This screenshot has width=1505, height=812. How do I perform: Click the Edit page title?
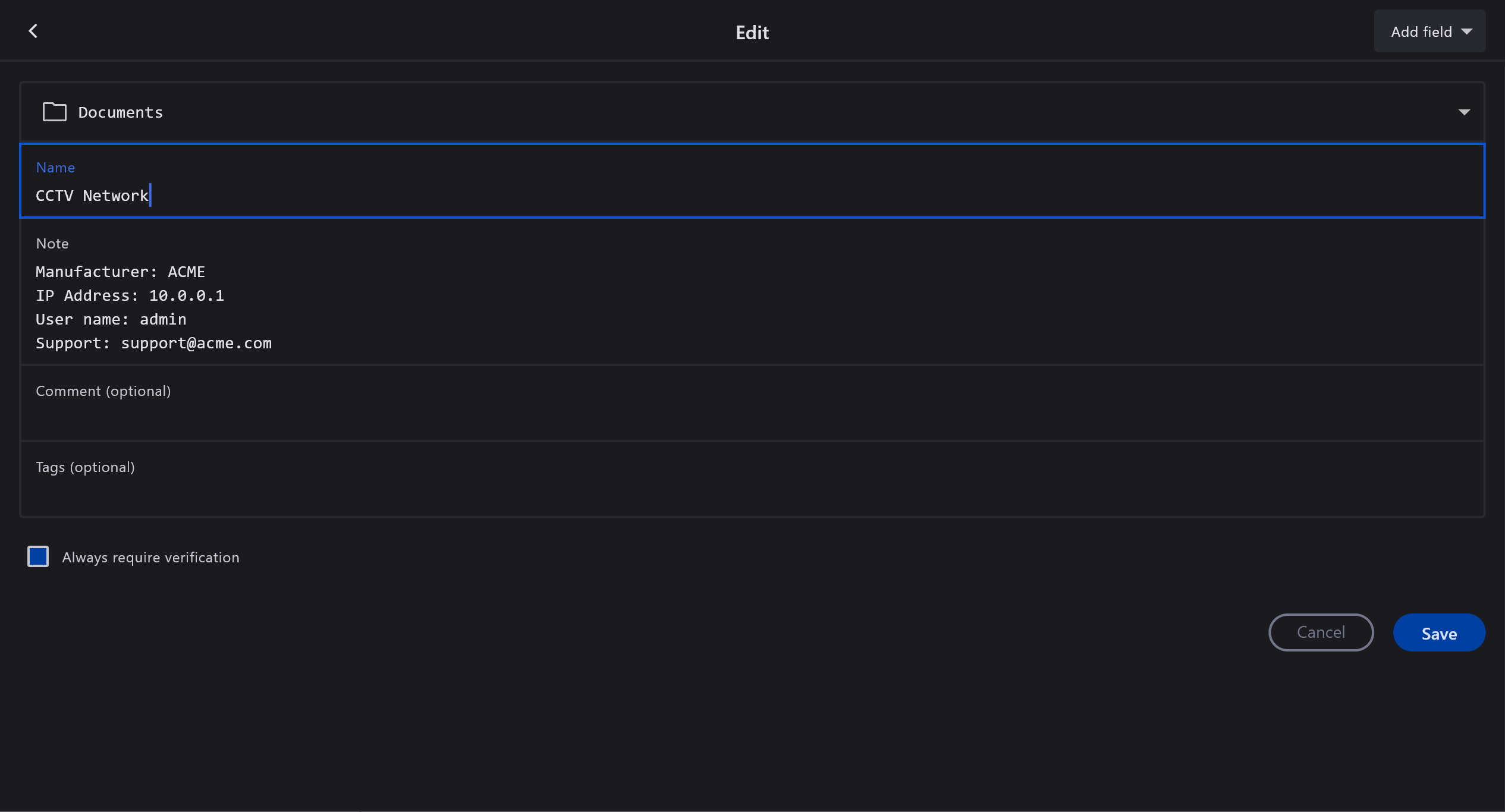tap(752, 32)
